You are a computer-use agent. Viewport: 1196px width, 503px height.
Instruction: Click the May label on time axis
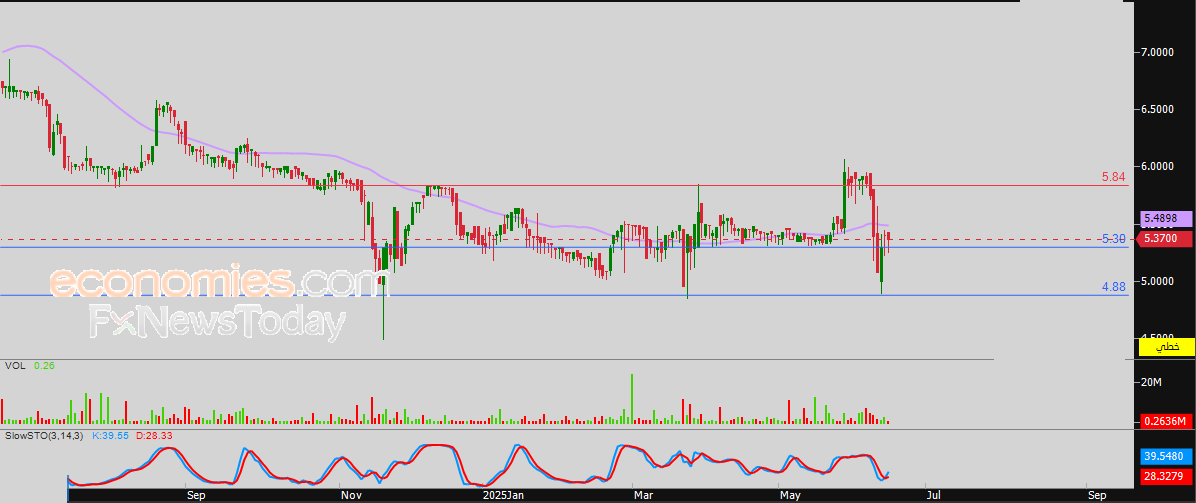(x=790, y=495)
